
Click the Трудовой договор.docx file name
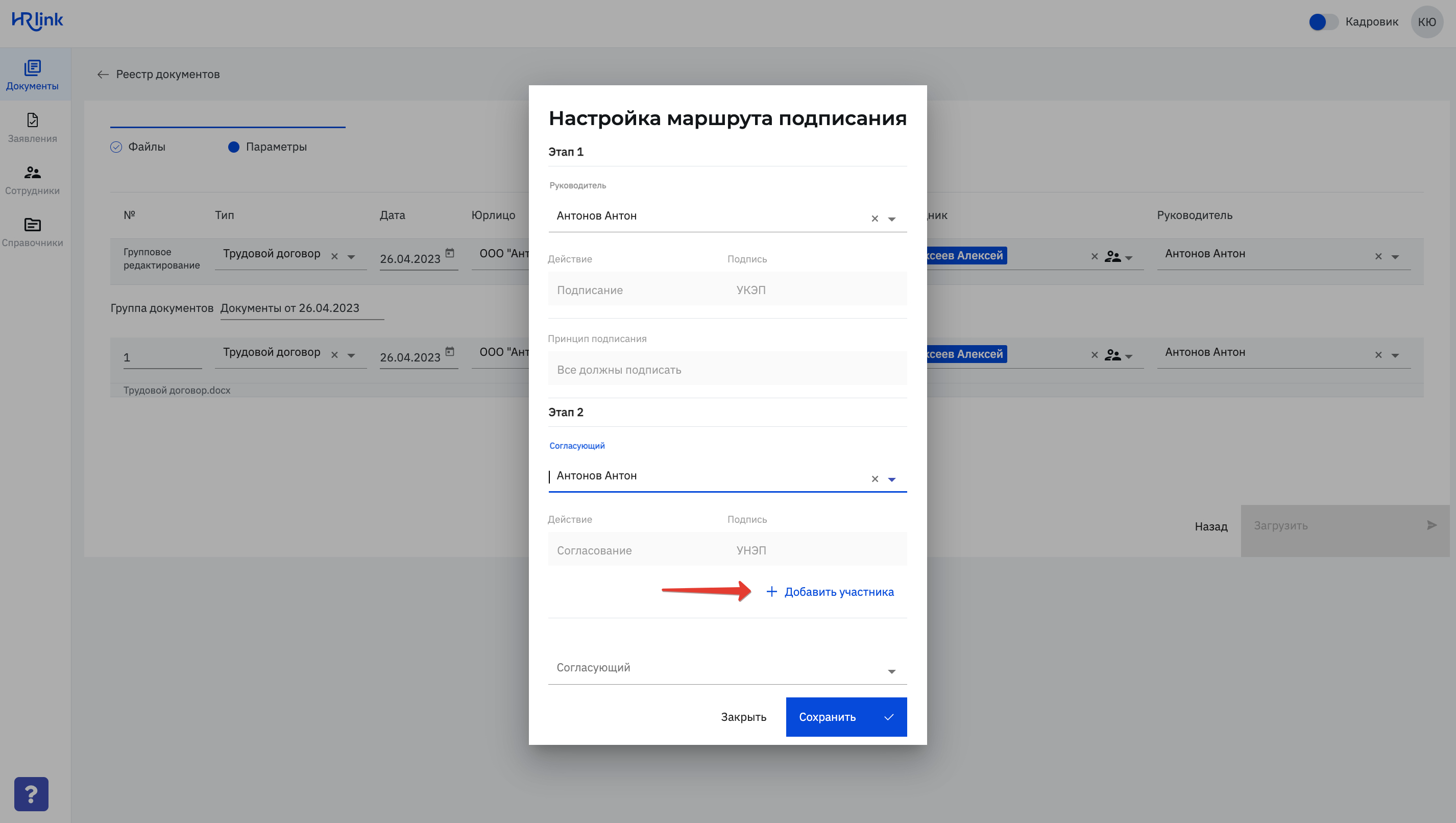click(x=176, y=390)
